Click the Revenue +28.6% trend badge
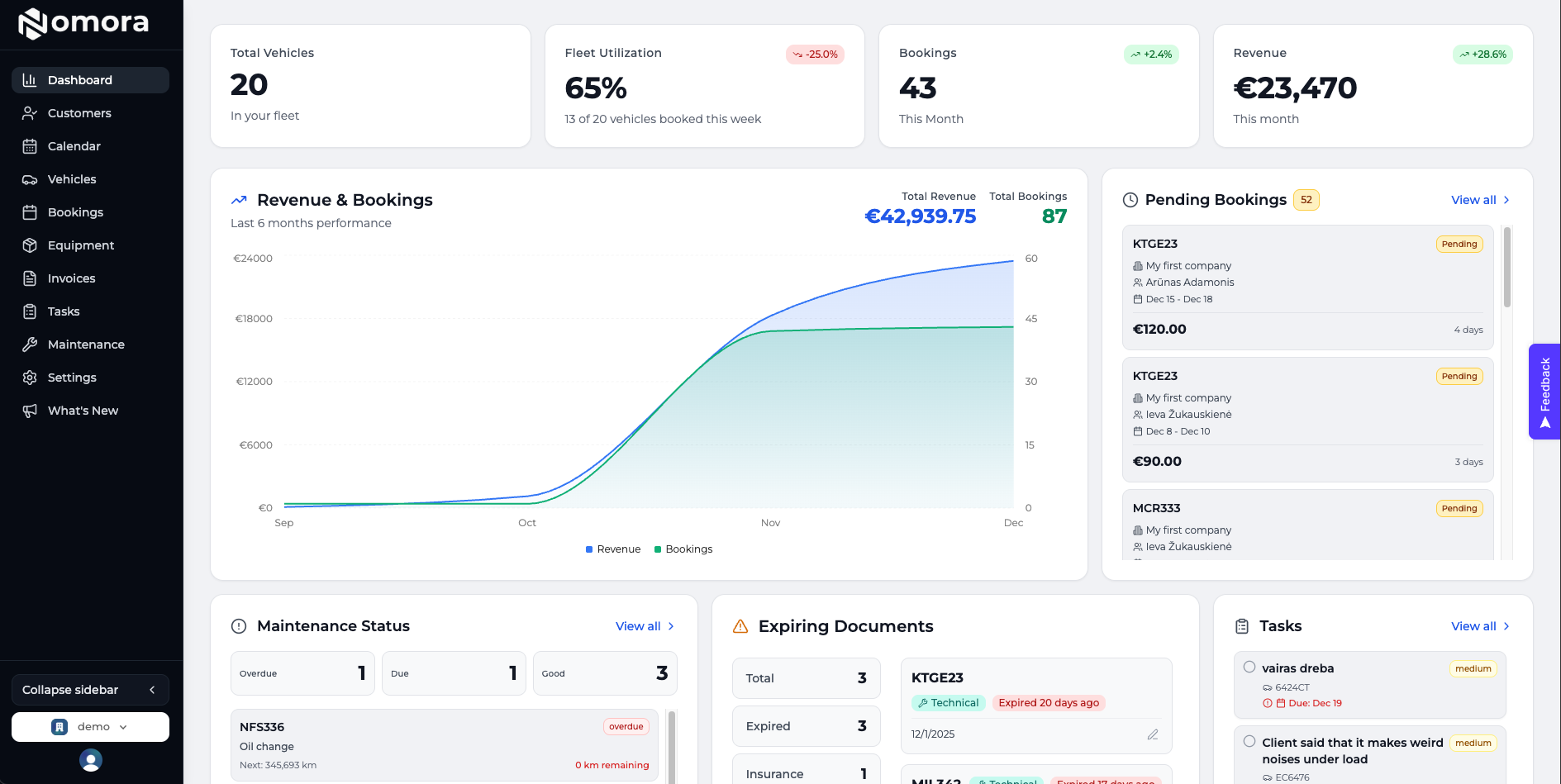The height and width of the screenshot is (784, 1561). [x=1482, y=55]
